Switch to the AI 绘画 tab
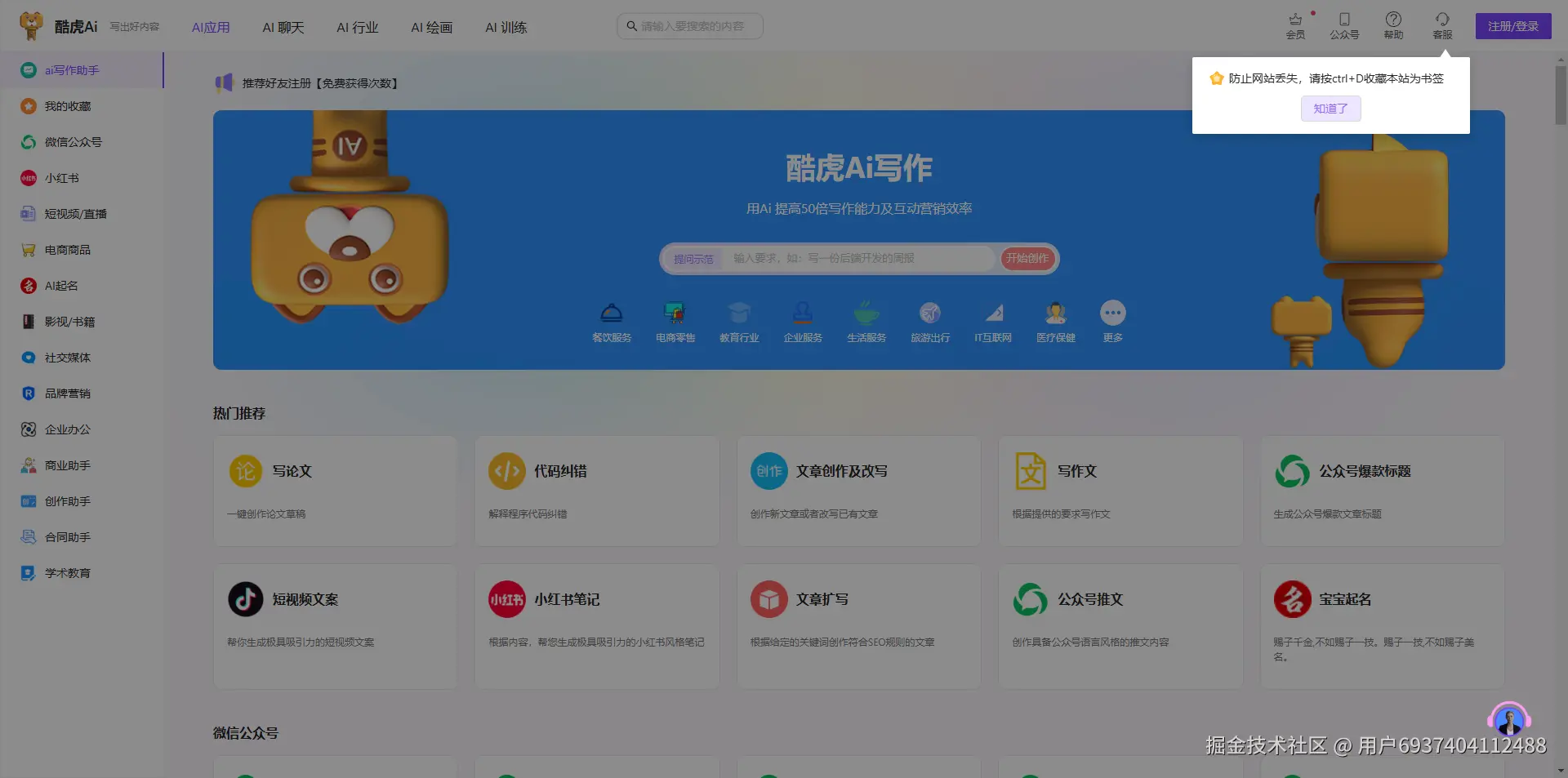This screenshot has width=1568, height=778. pyautogui.click(x=431, y=27)
